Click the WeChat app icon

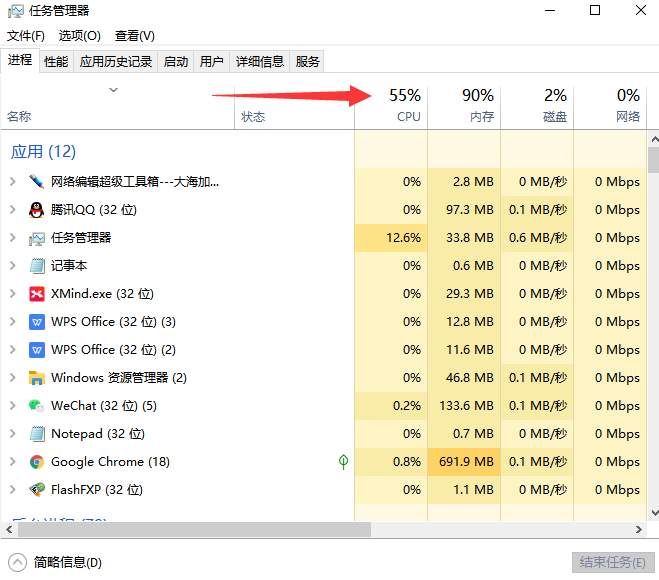tap(37, 406)
